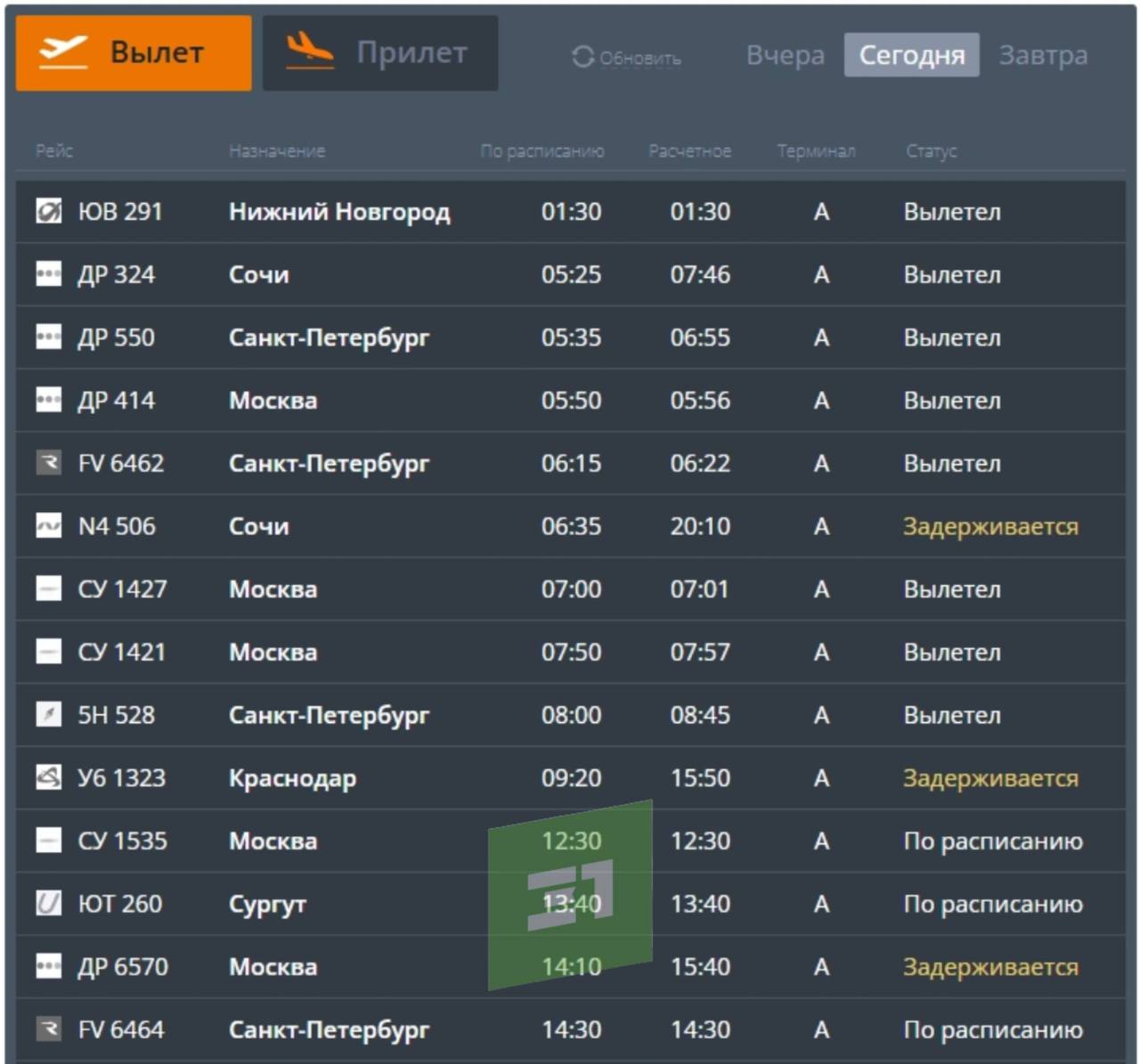This screenshot has width=1140, height=1064.
Task: Click the airline logo next to ЮВ 291
Action: coord(48,212)
